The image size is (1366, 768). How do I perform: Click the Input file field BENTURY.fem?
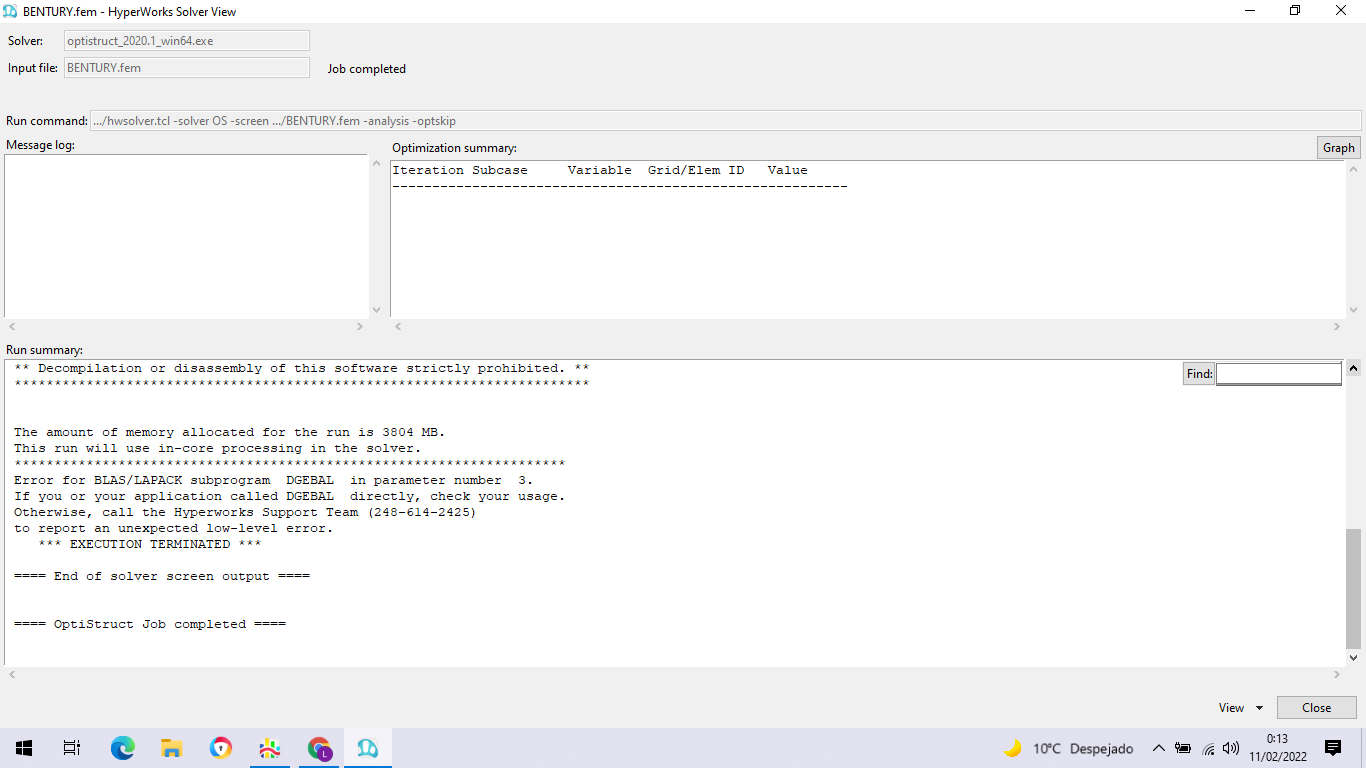187,68
